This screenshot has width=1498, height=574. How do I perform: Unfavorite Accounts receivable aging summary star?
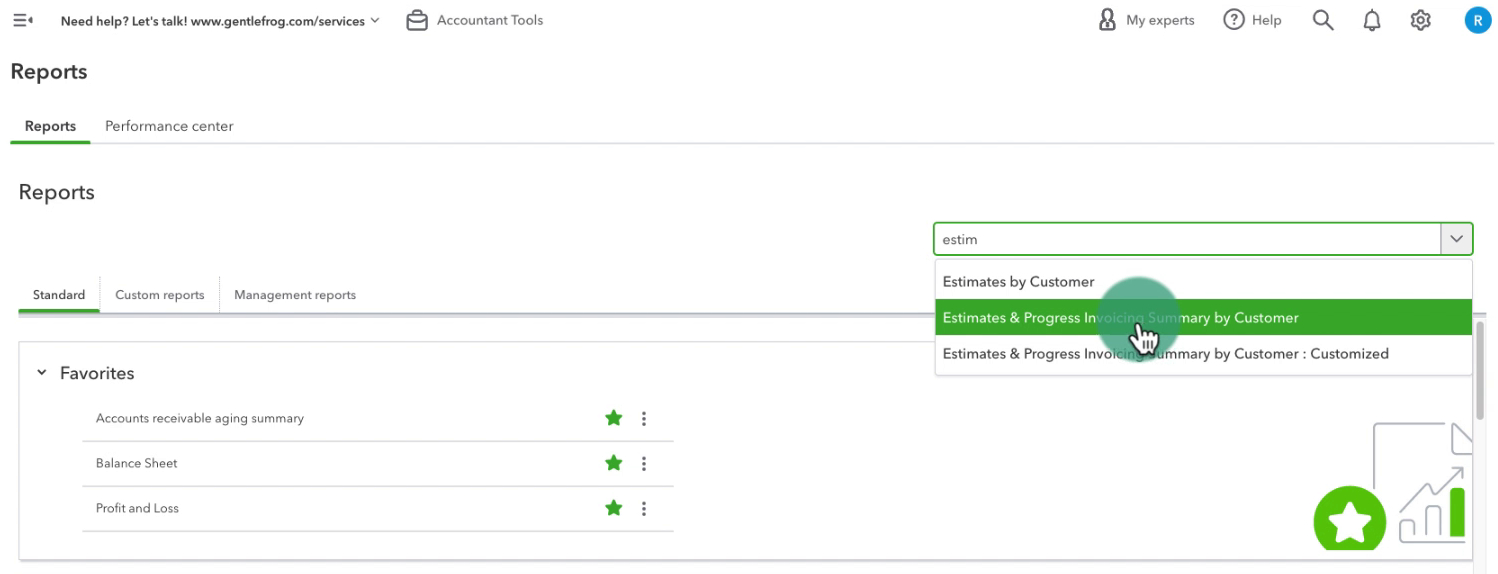[x=614, y=418]
